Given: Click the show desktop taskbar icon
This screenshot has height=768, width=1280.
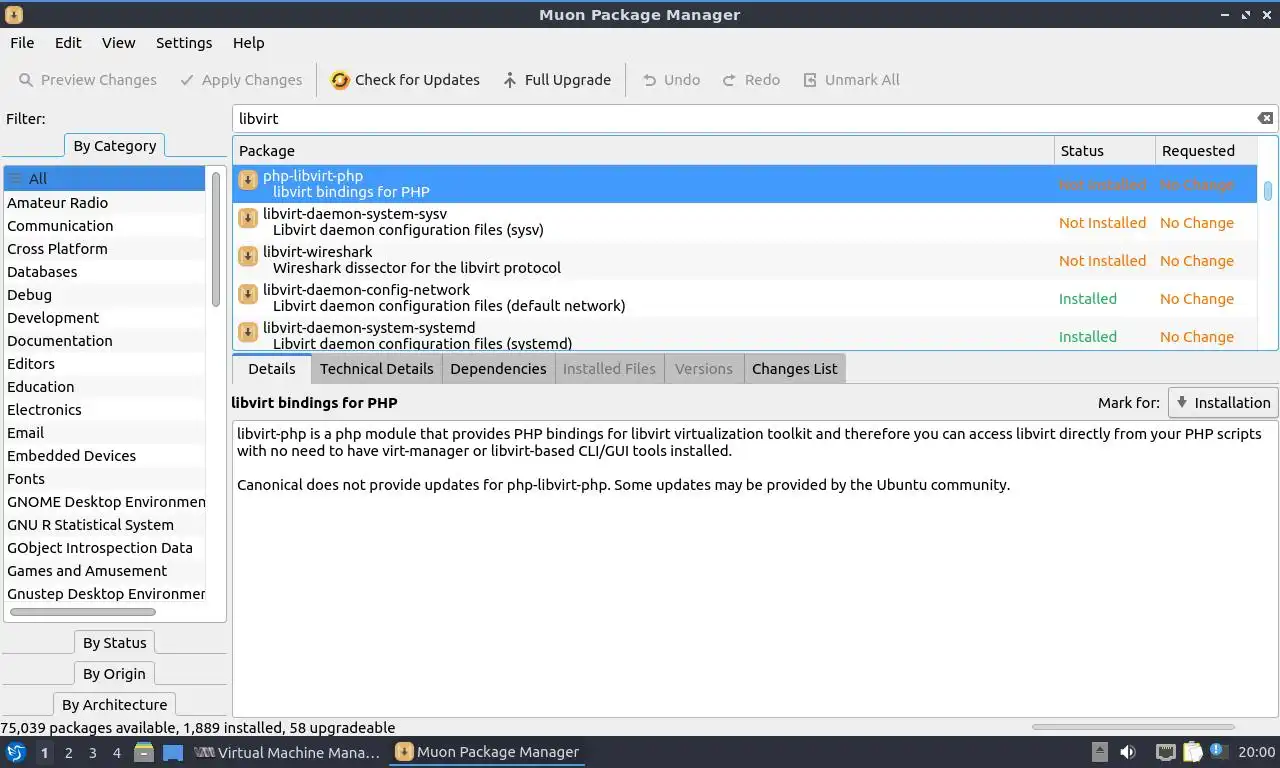Looking at the screenshot, I should point(173,752).
